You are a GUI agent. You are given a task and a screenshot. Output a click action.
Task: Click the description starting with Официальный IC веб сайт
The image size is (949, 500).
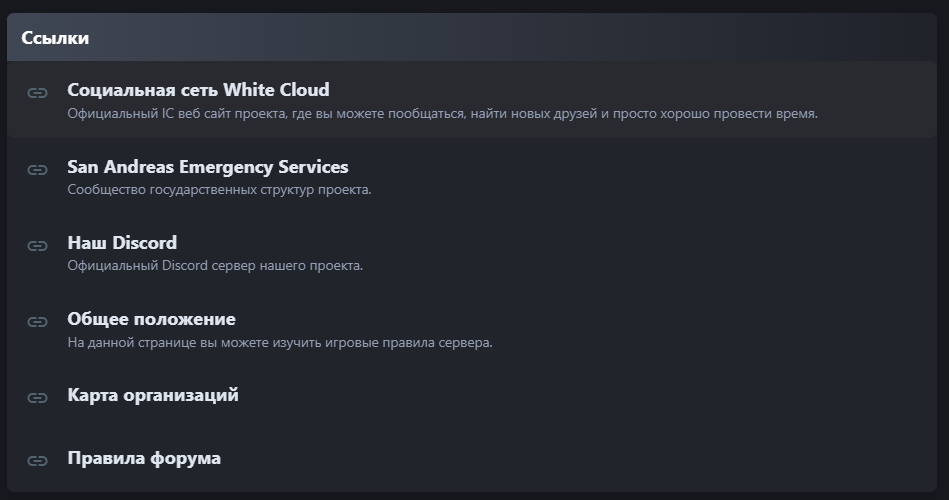pyautogui.click(x=442, y=113)
